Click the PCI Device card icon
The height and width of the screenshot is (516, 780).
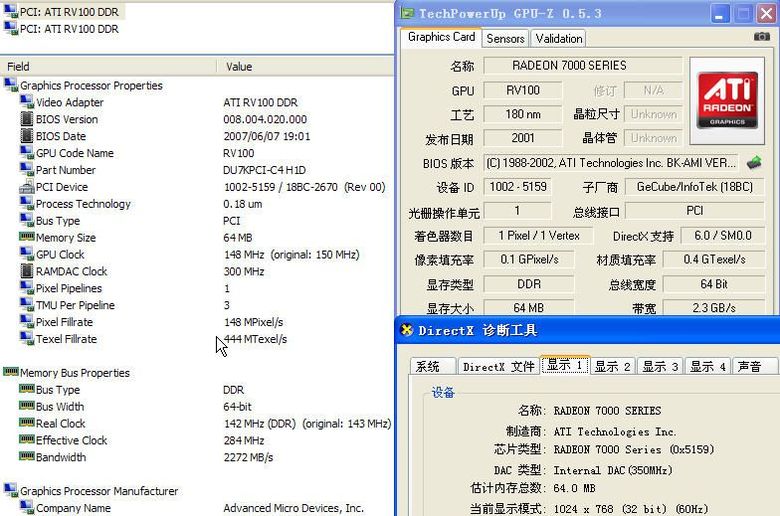tap(27, 187)
